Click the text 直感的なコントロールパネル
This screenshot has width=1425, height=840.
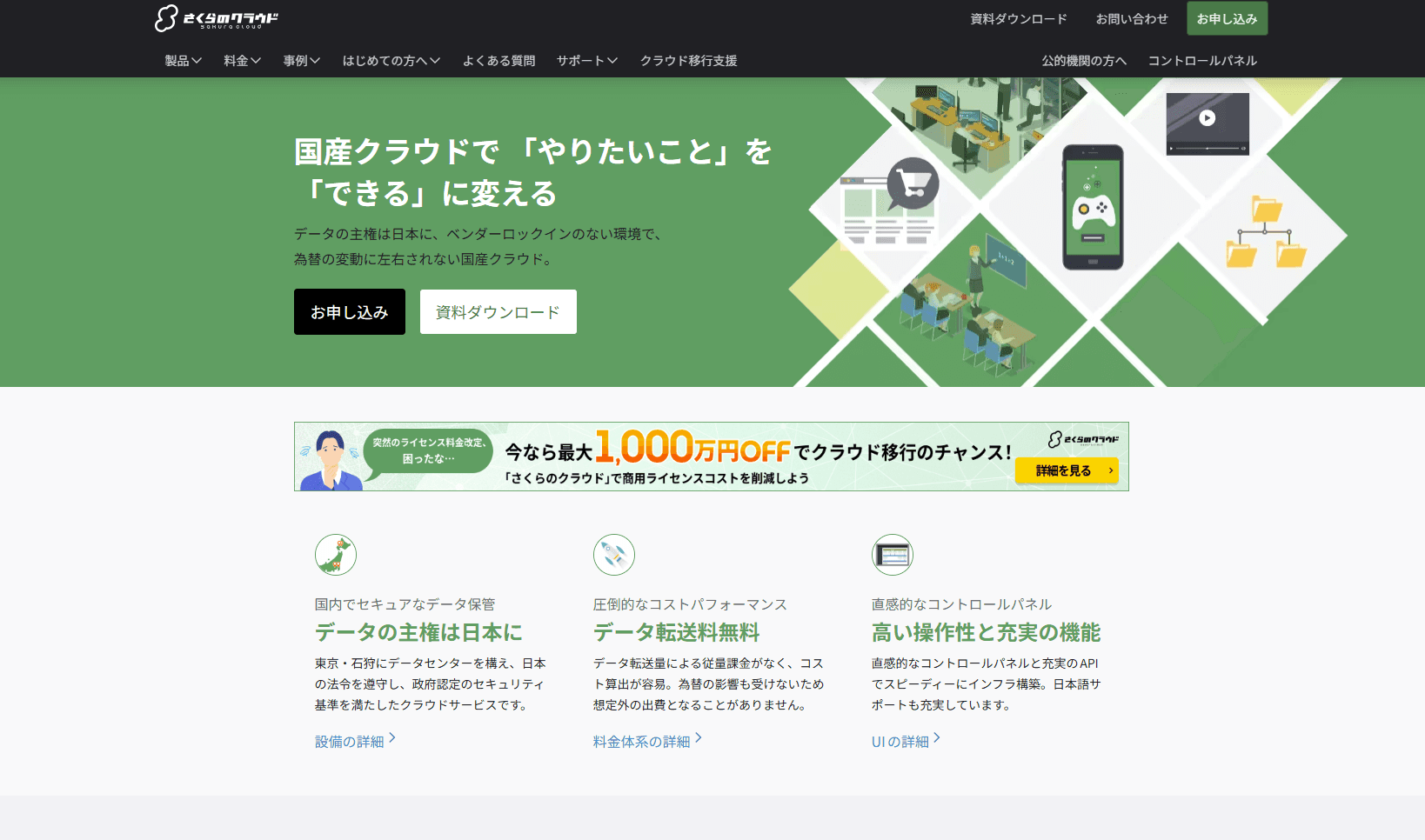(962, 604)
